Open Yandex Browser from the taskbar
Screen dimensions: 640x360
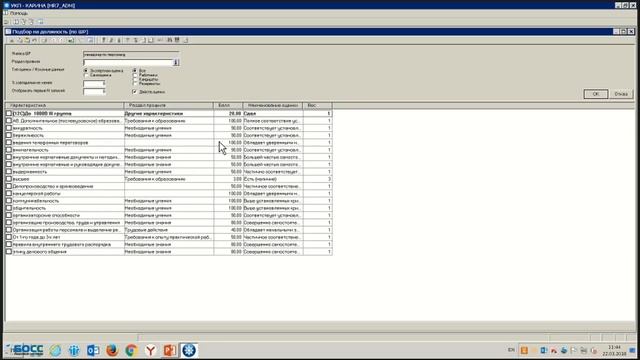(x=151, y=350)
